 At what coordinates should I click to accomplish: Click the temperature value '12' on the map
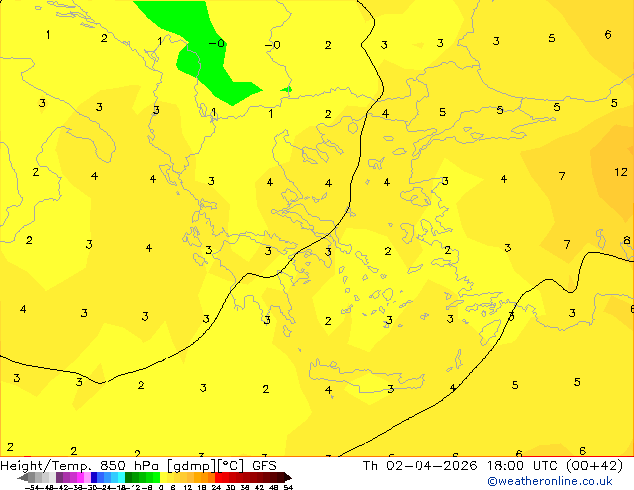point(621,172)
